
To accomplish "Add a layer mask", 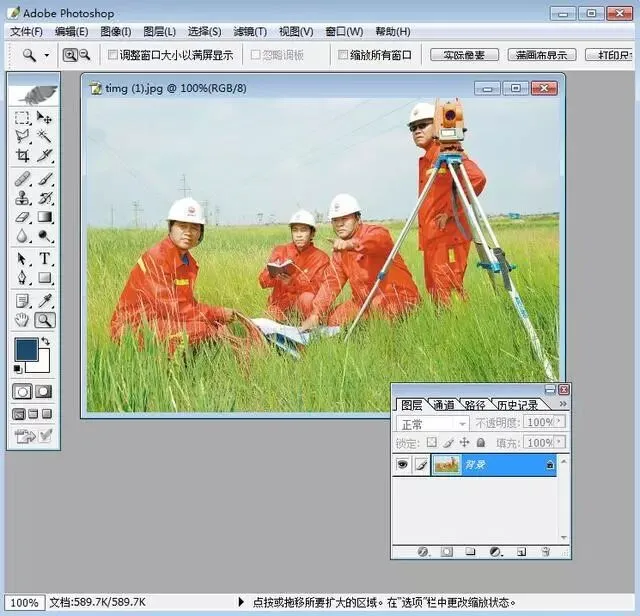I will (447, 552).
